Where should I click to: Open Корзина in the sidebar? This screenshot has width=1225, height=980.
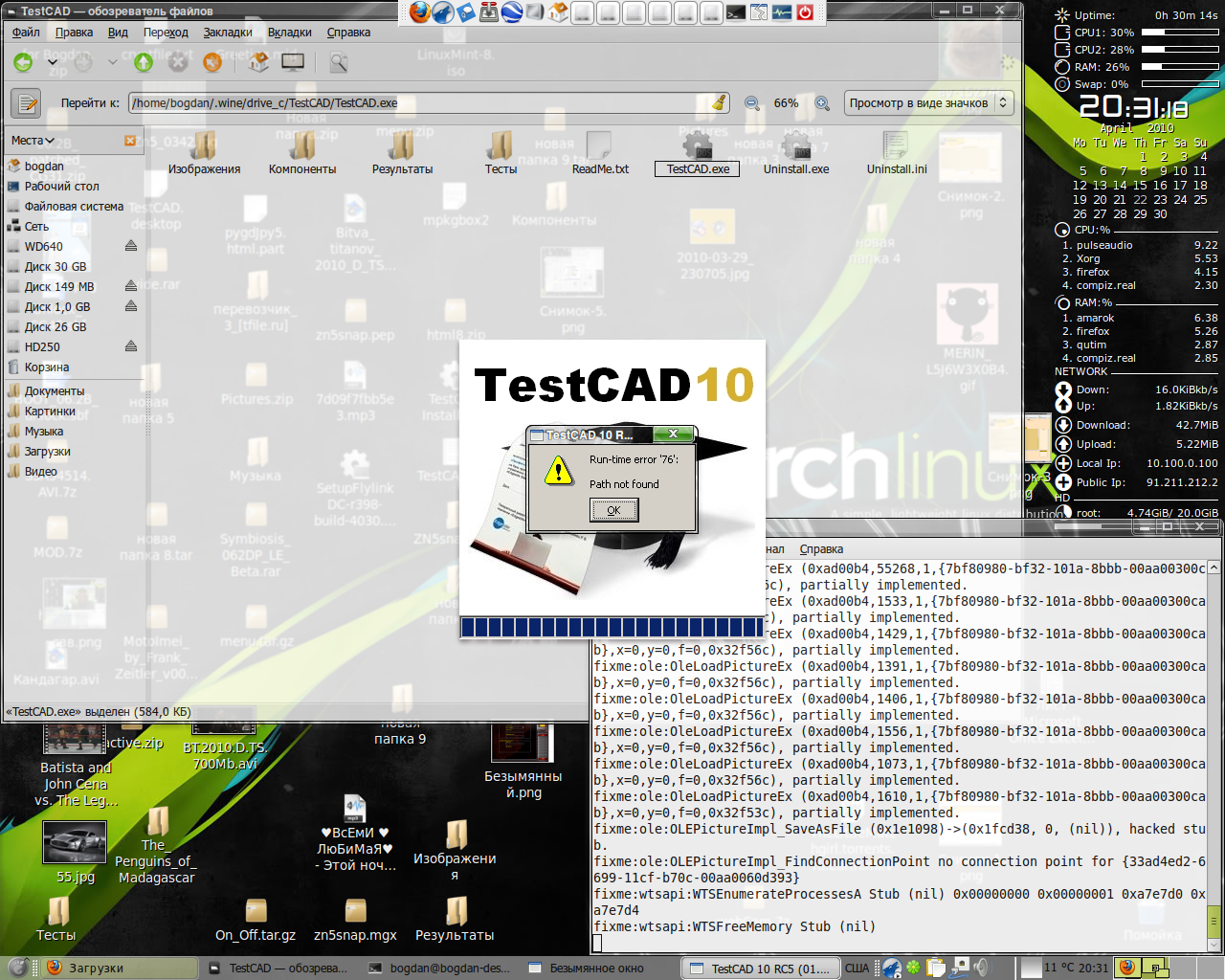47,367
